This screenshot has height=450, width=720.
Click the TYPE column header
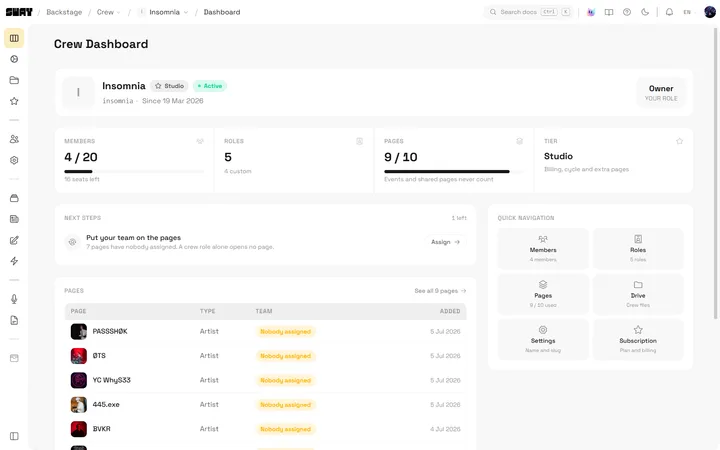coord(208,311)
